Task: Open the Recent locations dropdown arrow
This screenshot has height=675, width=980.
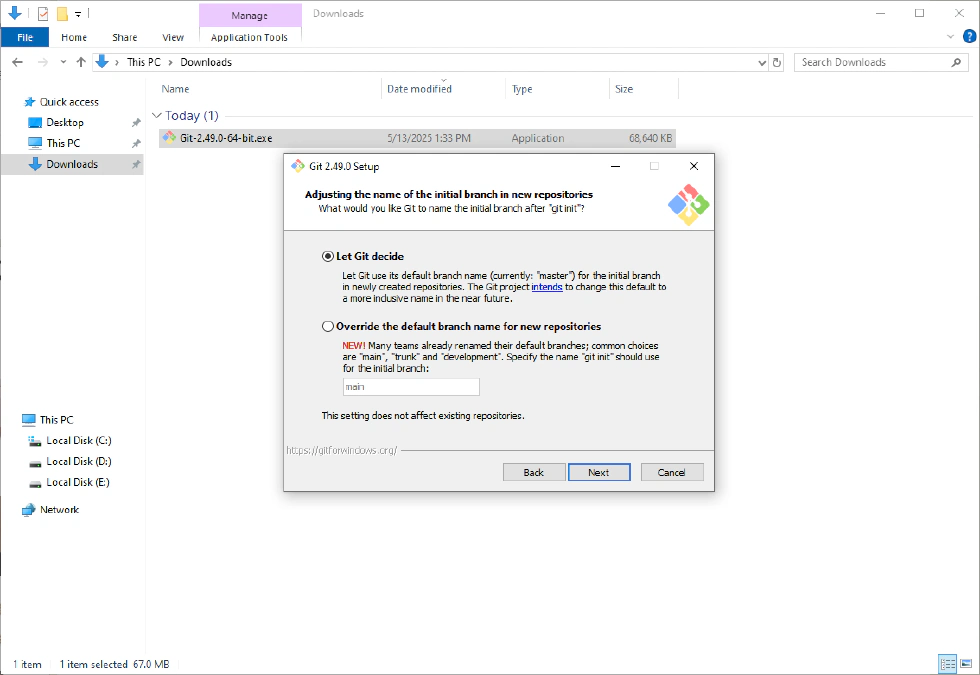Action: (64, 62)
